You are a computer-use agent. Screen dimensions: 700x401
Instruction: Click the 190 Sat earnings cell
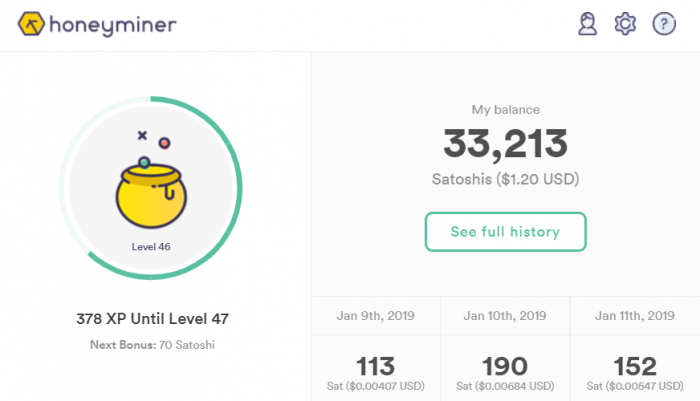pyautogui.click(x=505, y=368)
